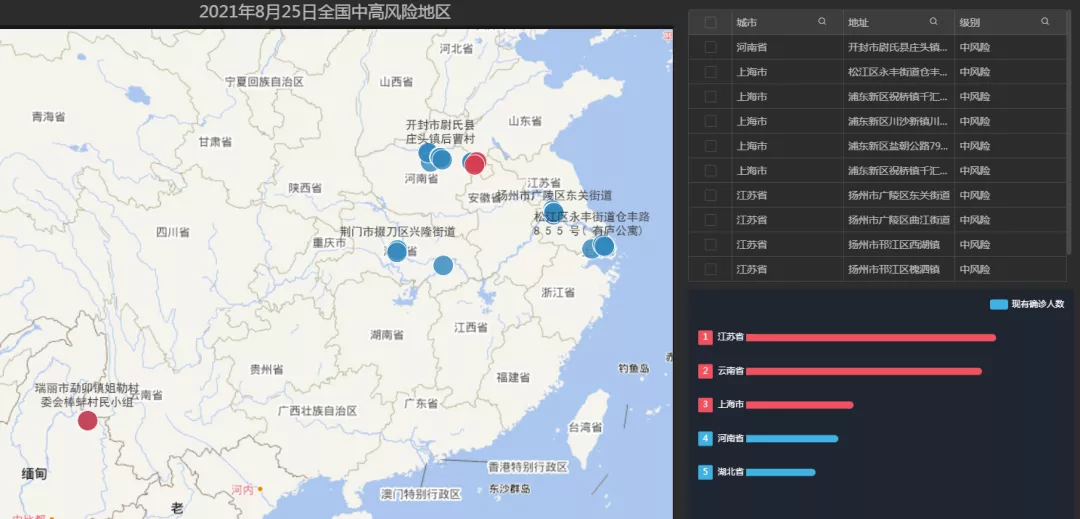Image resolution: width=1080 pixels, height=519 pixels.
Task: Click the rank 2 badge beside 云南省
Action: (705, 371)
